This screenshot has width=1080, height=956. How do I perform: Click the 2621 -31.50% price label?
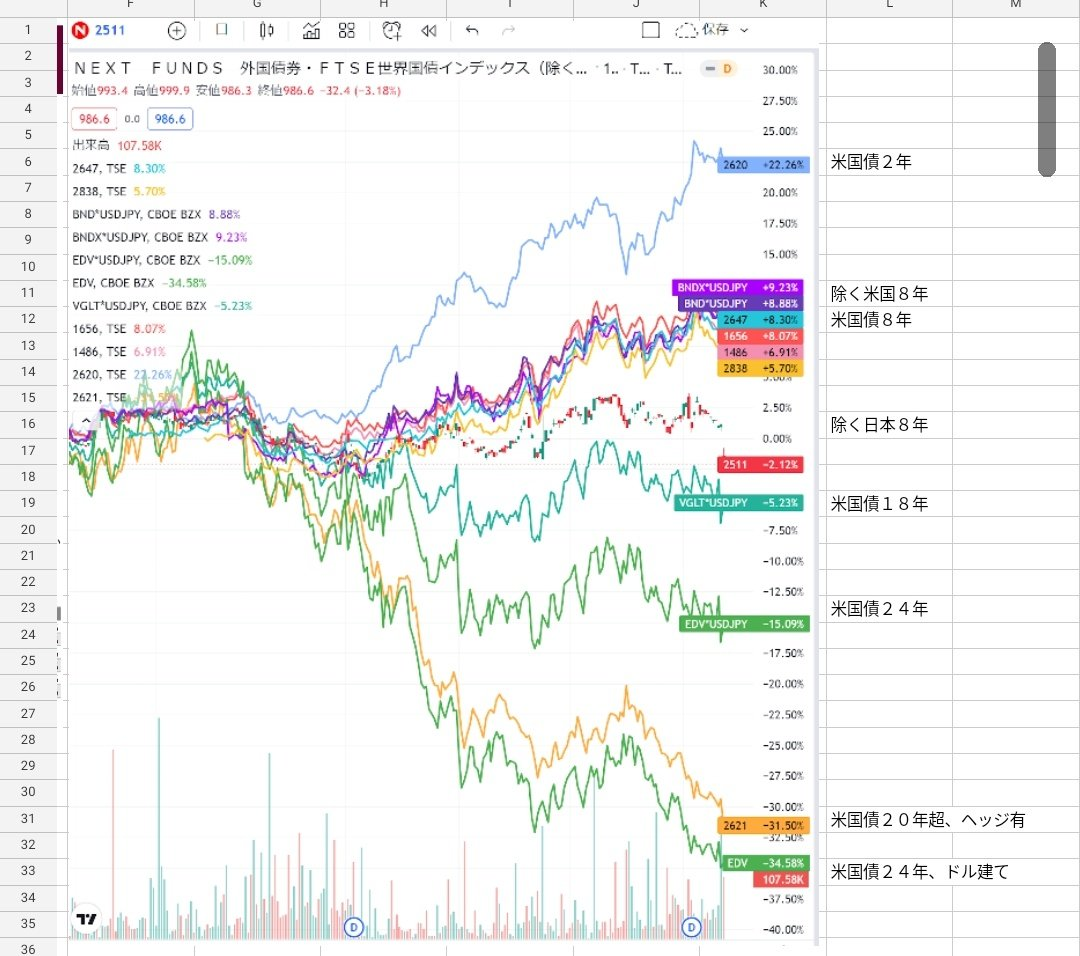click(x=763, y=825)
